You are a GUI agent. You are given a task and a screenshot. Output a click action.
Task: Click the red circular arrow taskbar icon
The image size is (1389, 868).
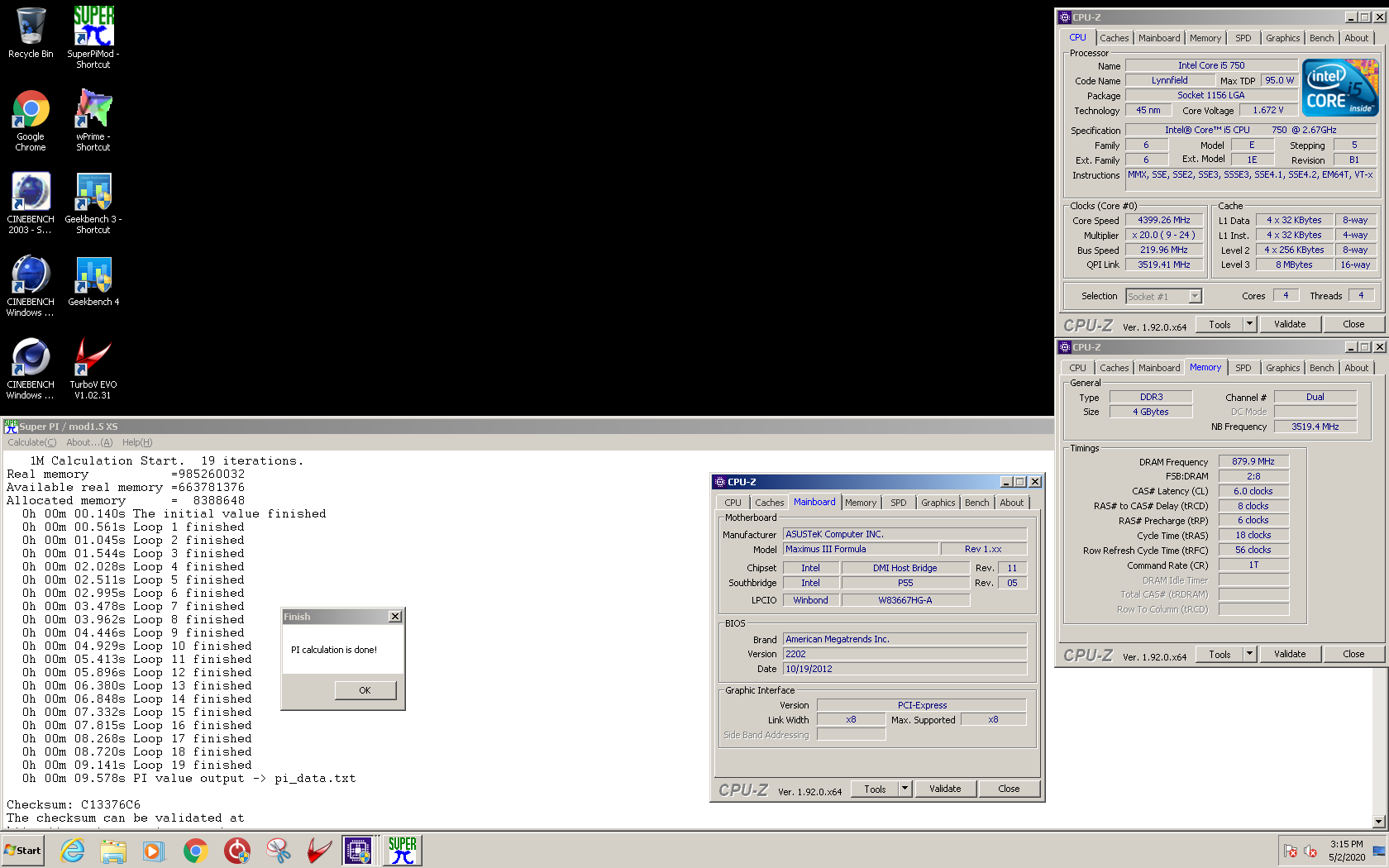click(237, 851)
